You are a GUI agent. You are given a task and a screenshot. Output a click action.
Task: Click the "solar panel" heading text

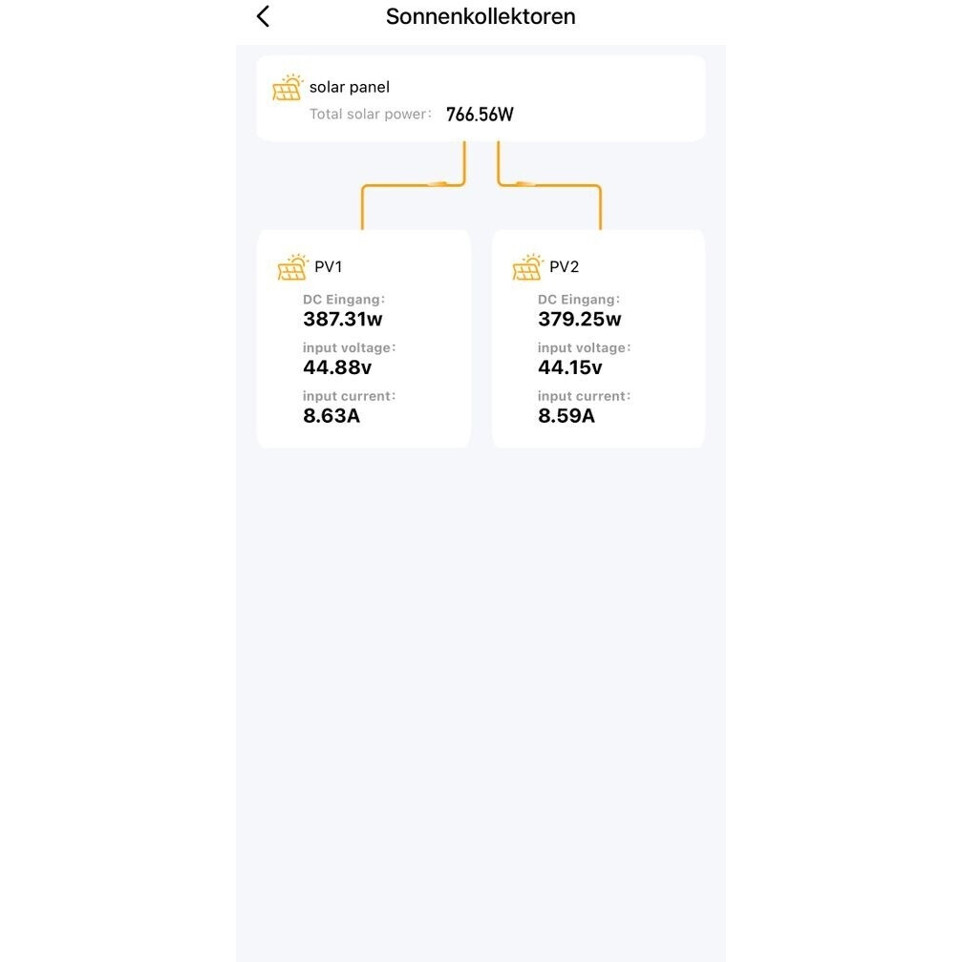(x=349, y=87)
